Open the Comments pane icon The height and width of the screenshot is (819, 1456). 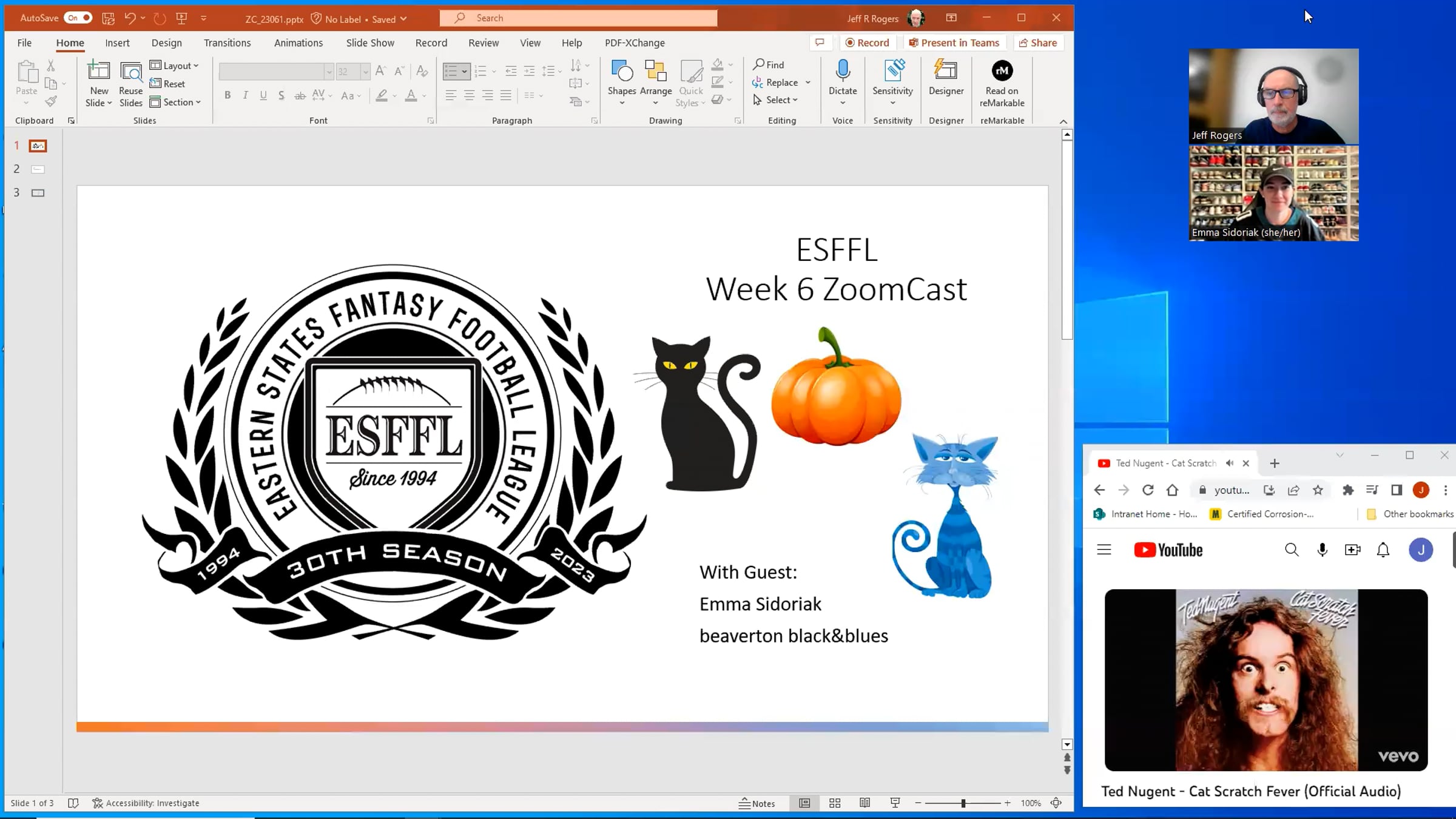click(x=820, y=42)
